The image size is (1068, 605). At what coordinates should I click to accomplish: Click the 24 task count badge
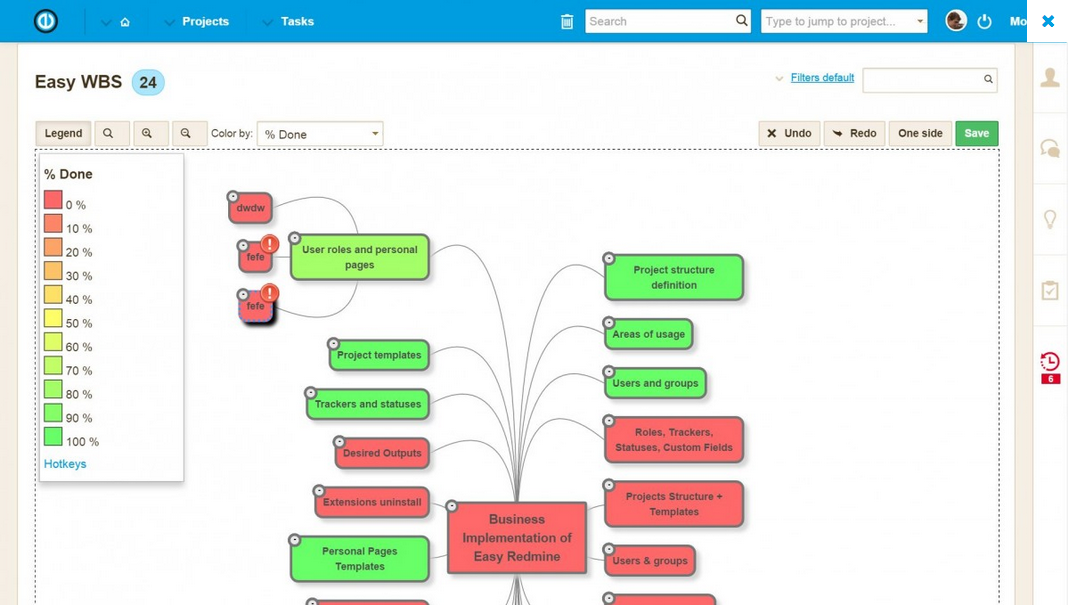tap(148, 82)
